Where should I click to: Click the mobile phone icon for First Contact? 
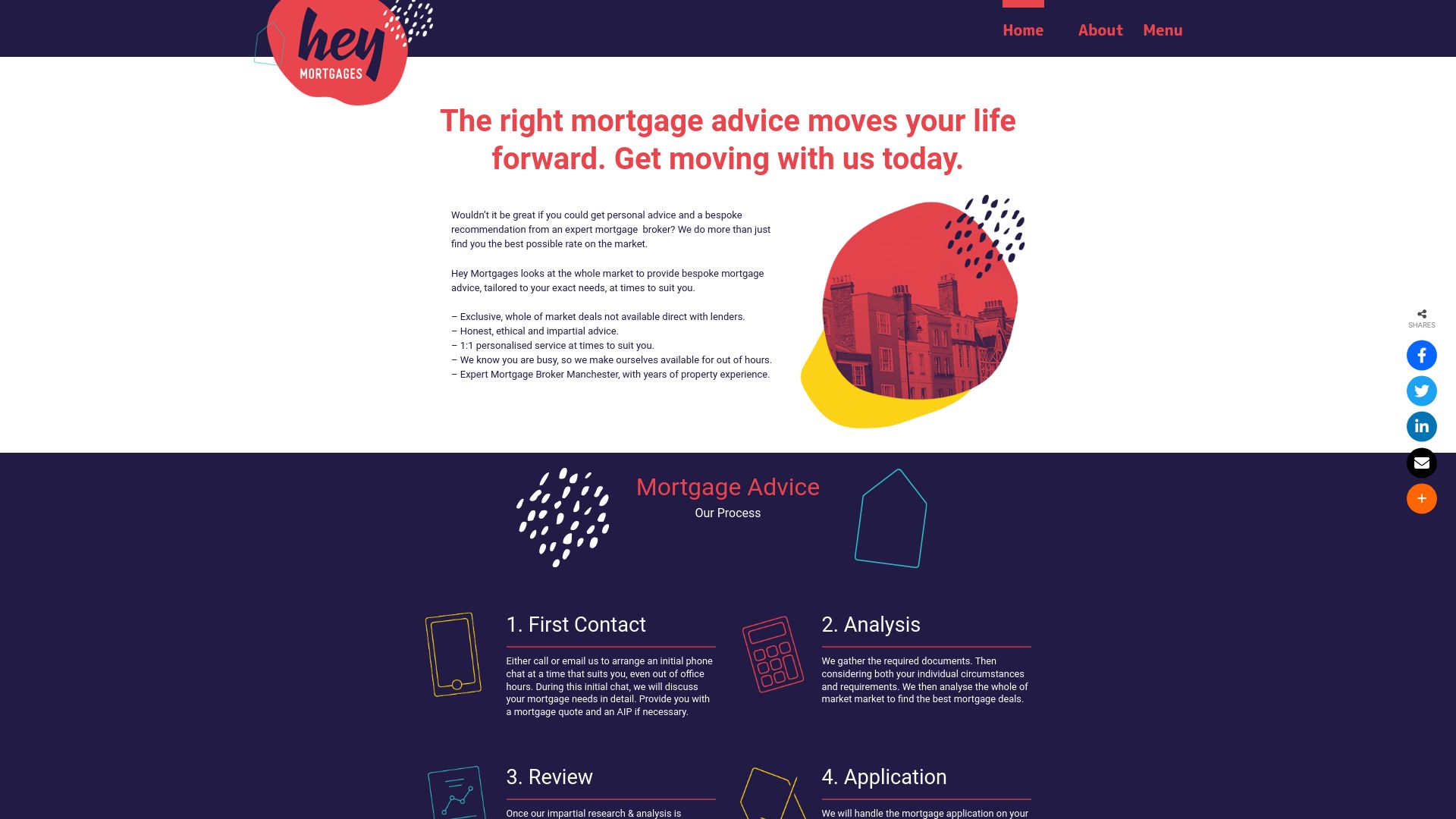pos(451,655)
